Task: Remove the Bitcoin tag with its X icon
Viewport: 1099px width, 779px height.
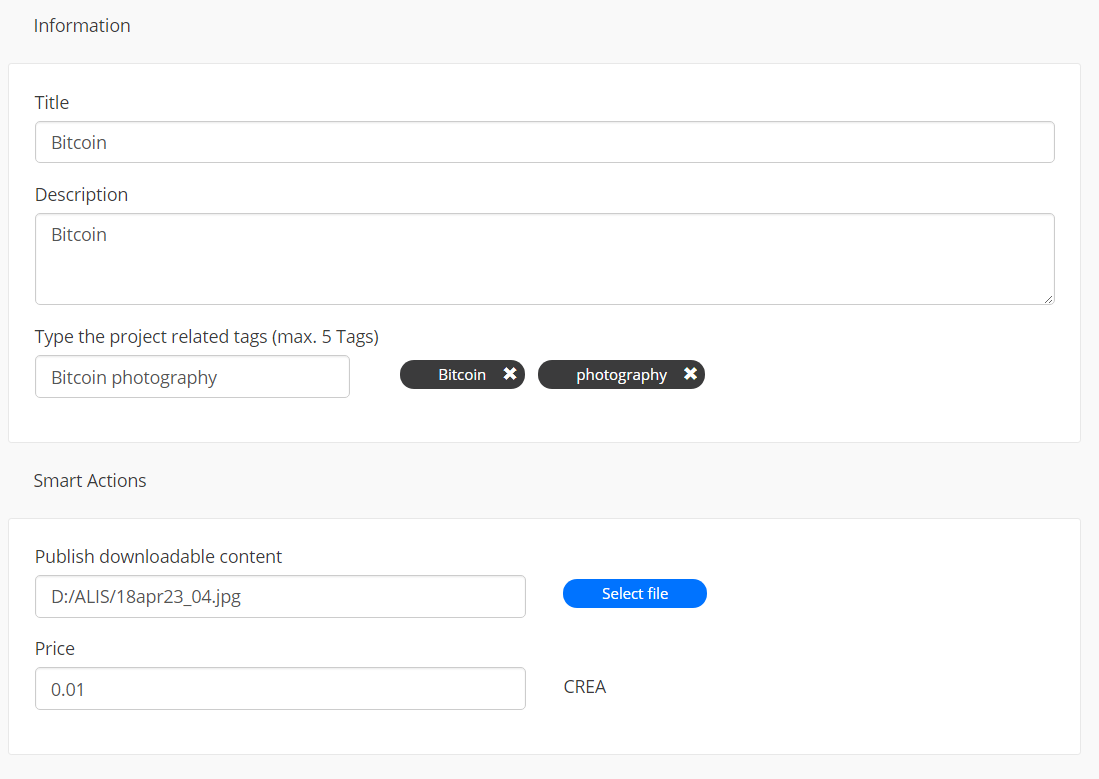Action: 510,374
